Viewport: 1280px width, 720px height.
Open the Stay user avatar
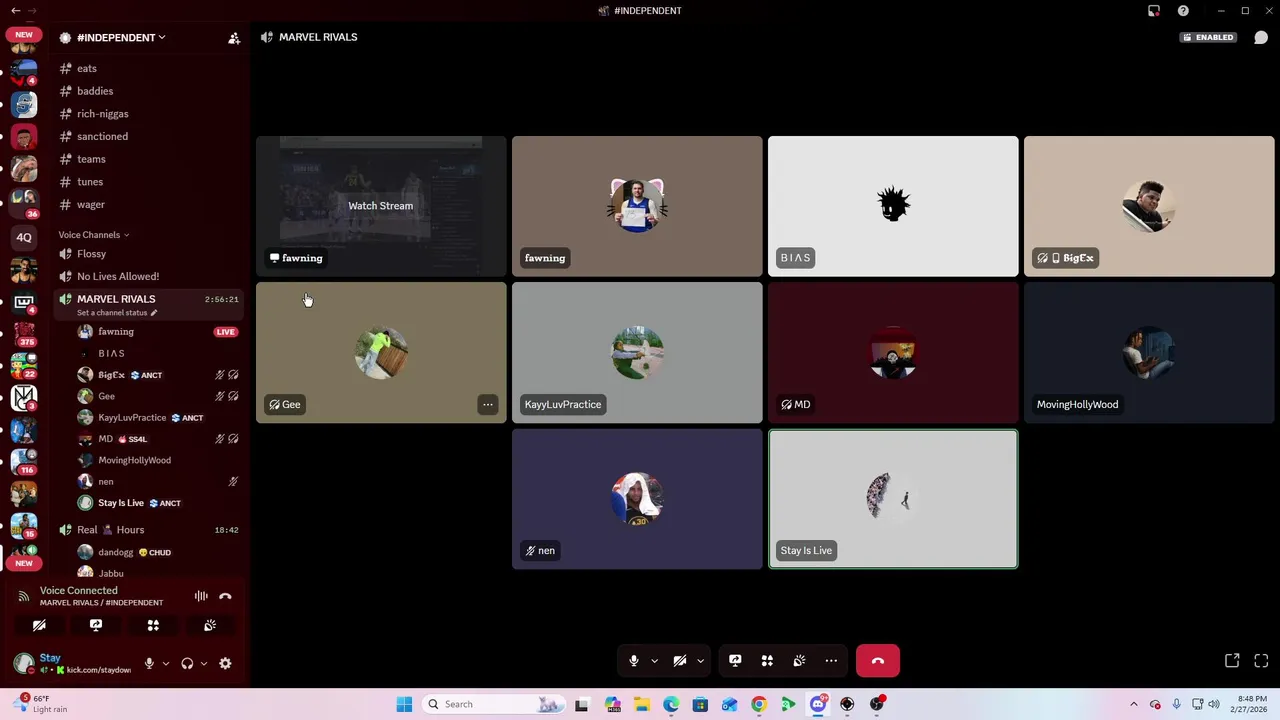click(x=24, y=663)
